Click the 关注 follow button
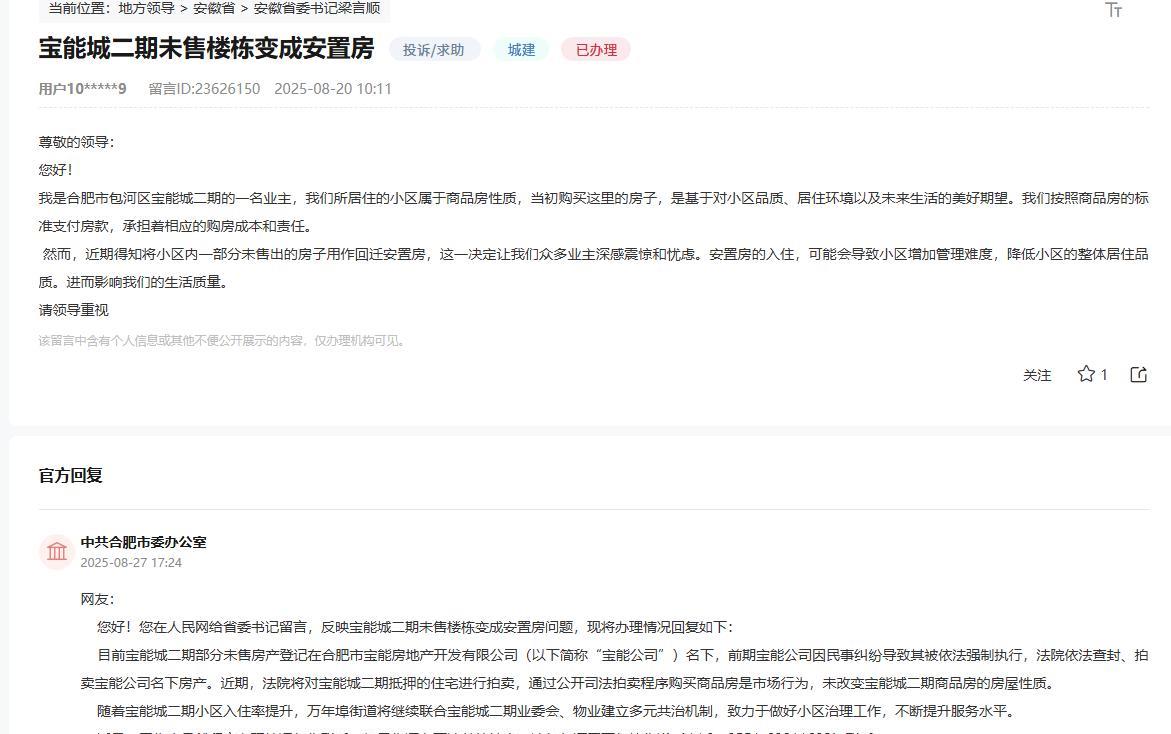Image resolution: width=1171 pixels, height=734 pixels. 1037,375
